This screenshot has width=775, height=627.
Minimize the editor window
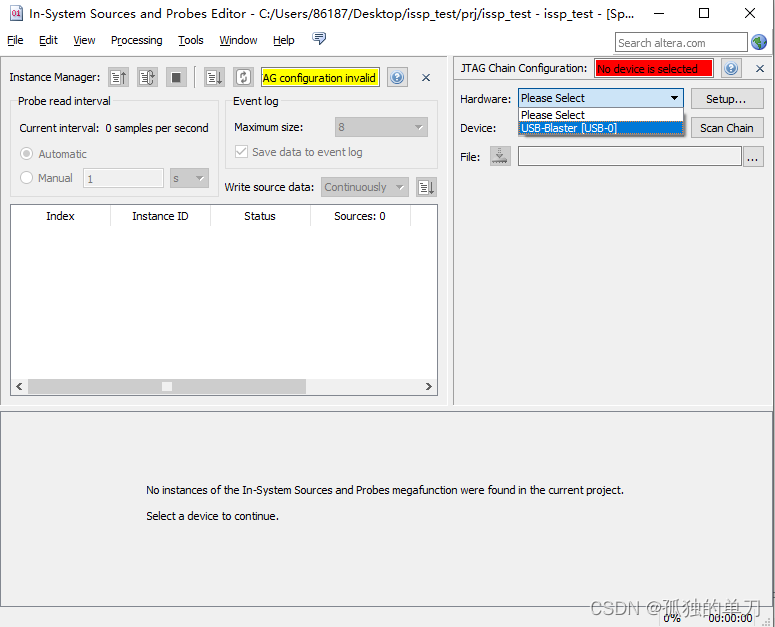(658, 13)
